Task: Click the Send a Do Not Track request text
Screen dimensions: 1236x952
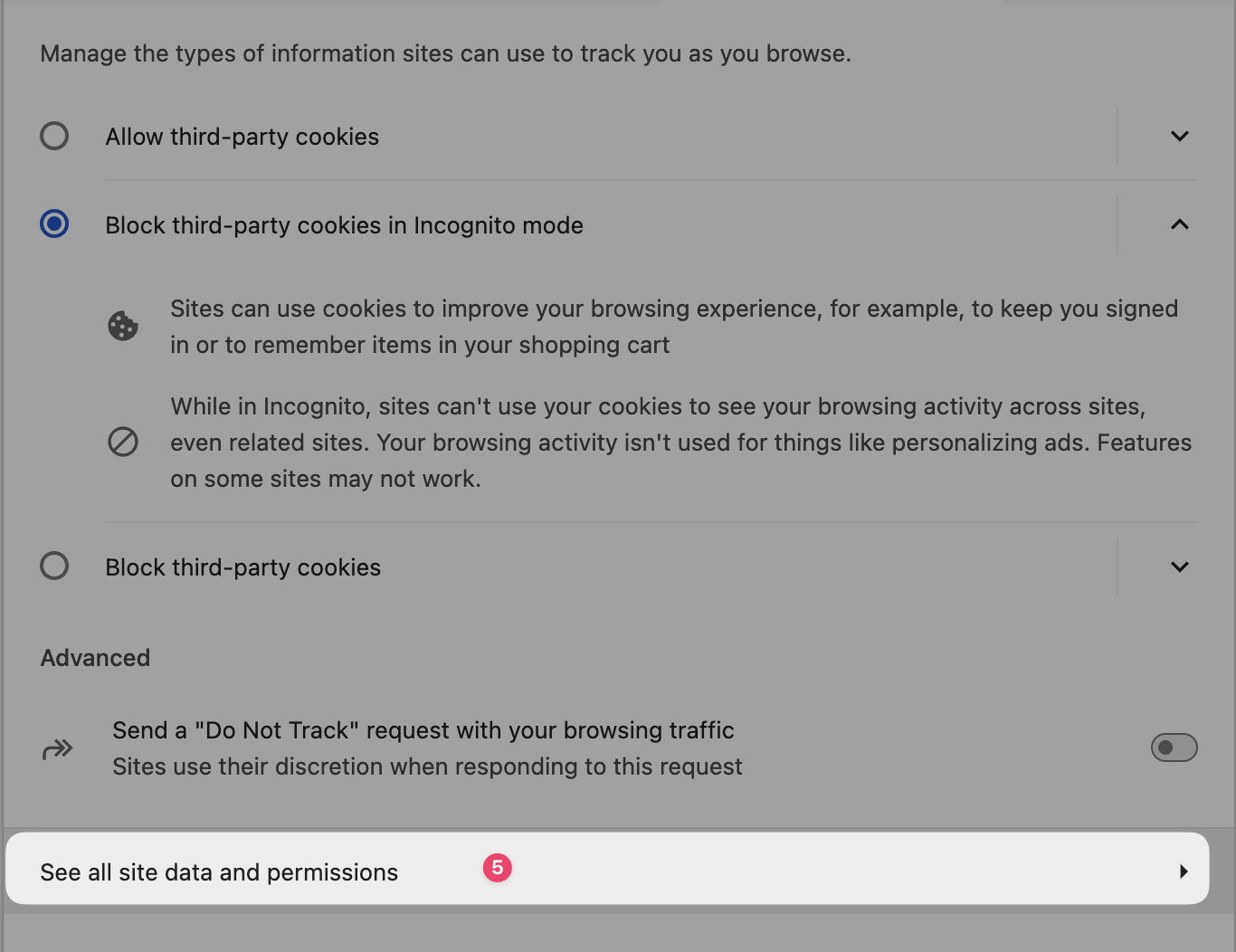Action: 423,730
